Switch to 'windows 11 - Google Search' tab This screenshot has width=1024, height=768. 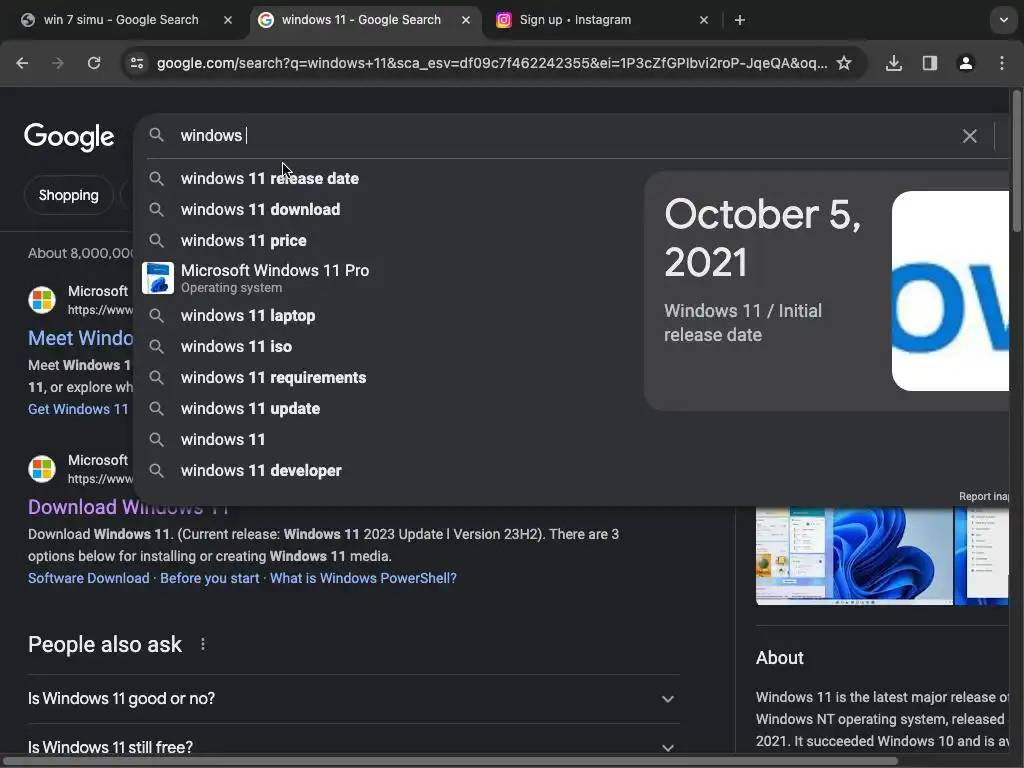[360, 20]
